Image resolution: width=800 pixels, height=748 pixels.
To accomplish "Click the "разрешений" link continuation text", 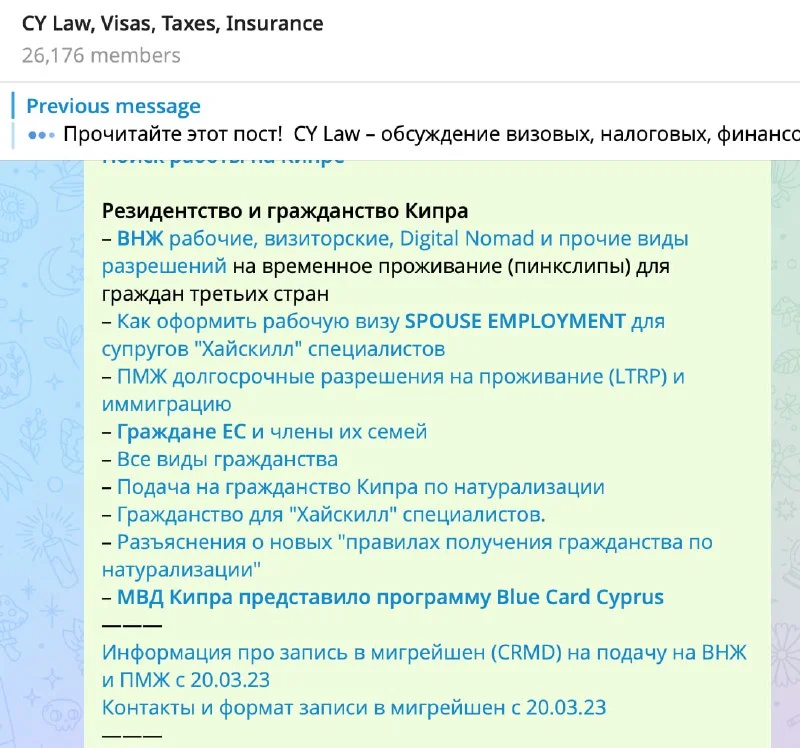I will coord(164,266).
